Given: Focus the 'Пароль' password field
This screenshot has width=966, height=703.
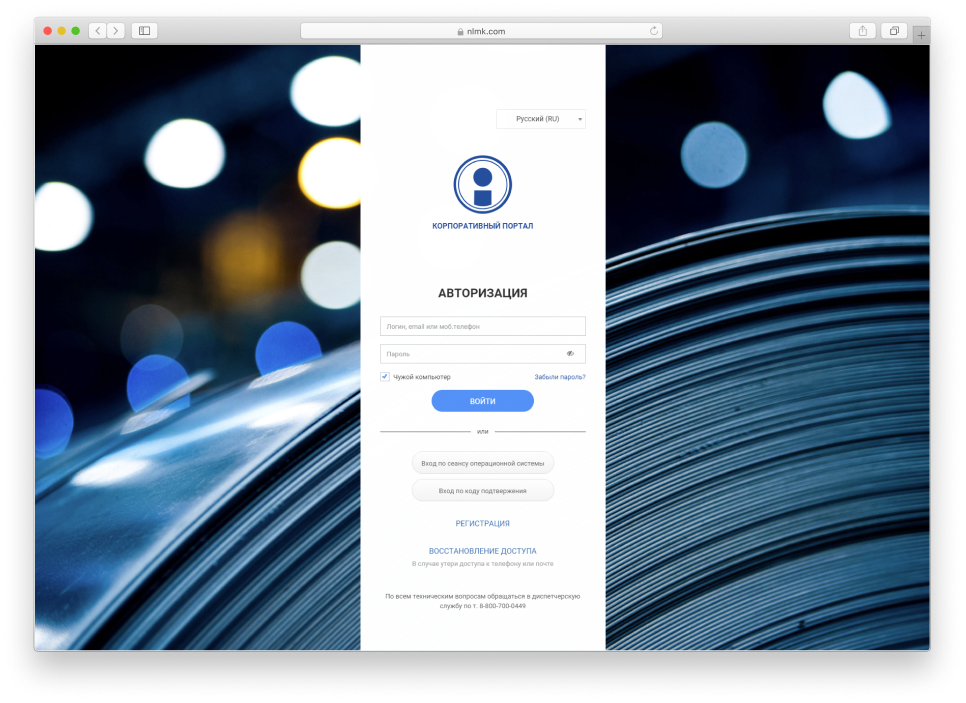Looking at the screenshot, I should click(x=482, y=354).
